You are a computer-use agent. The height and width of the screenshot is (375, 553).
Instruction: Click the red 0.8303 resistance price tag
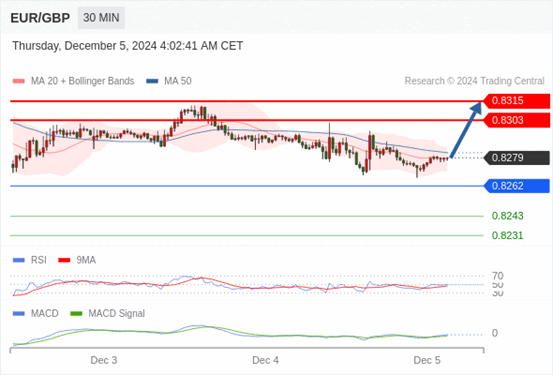coord(516,120)
